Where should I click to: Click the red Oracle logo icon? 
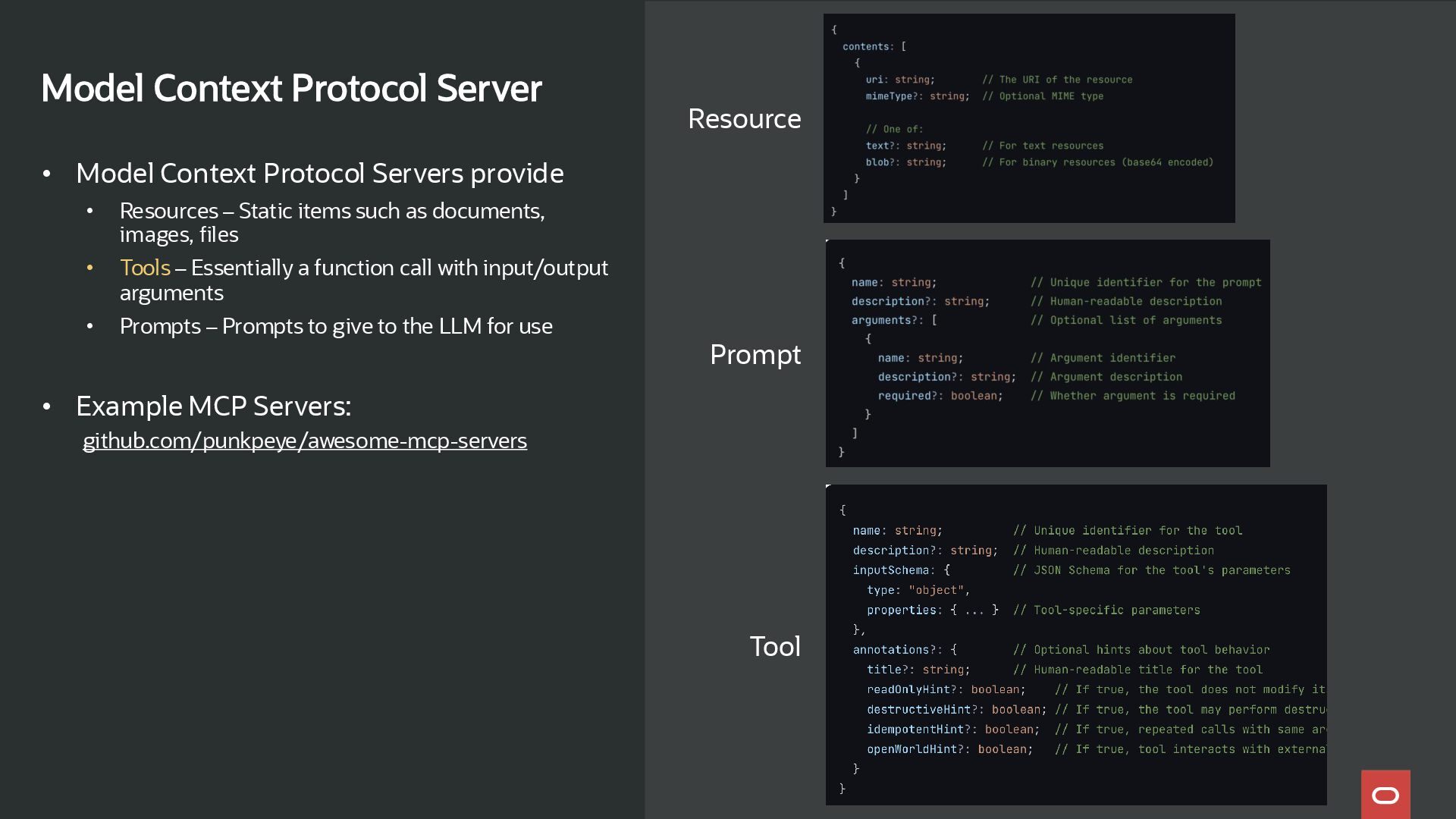[1385, 794]
